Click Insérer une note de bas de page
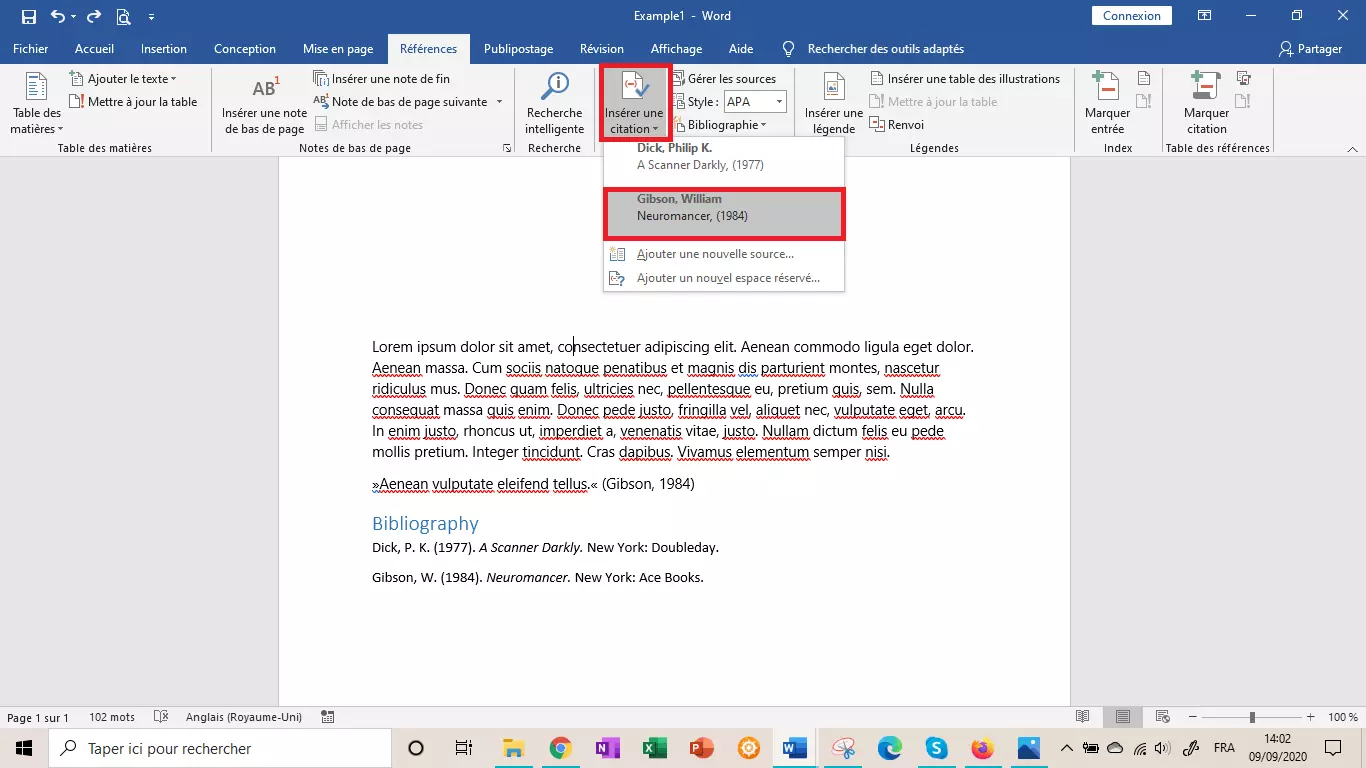Viewport: 1366px width, 768px height. (x=264, y=105)
